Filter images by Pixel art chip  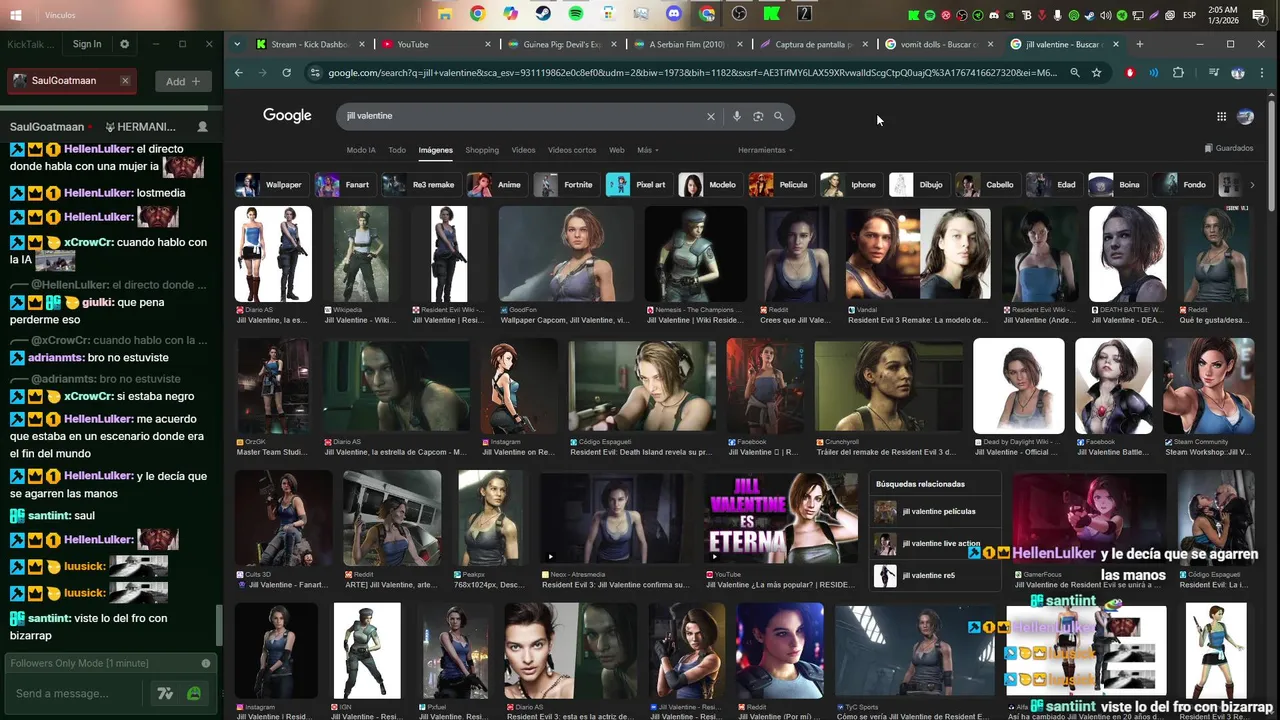[x=638, y=184]
